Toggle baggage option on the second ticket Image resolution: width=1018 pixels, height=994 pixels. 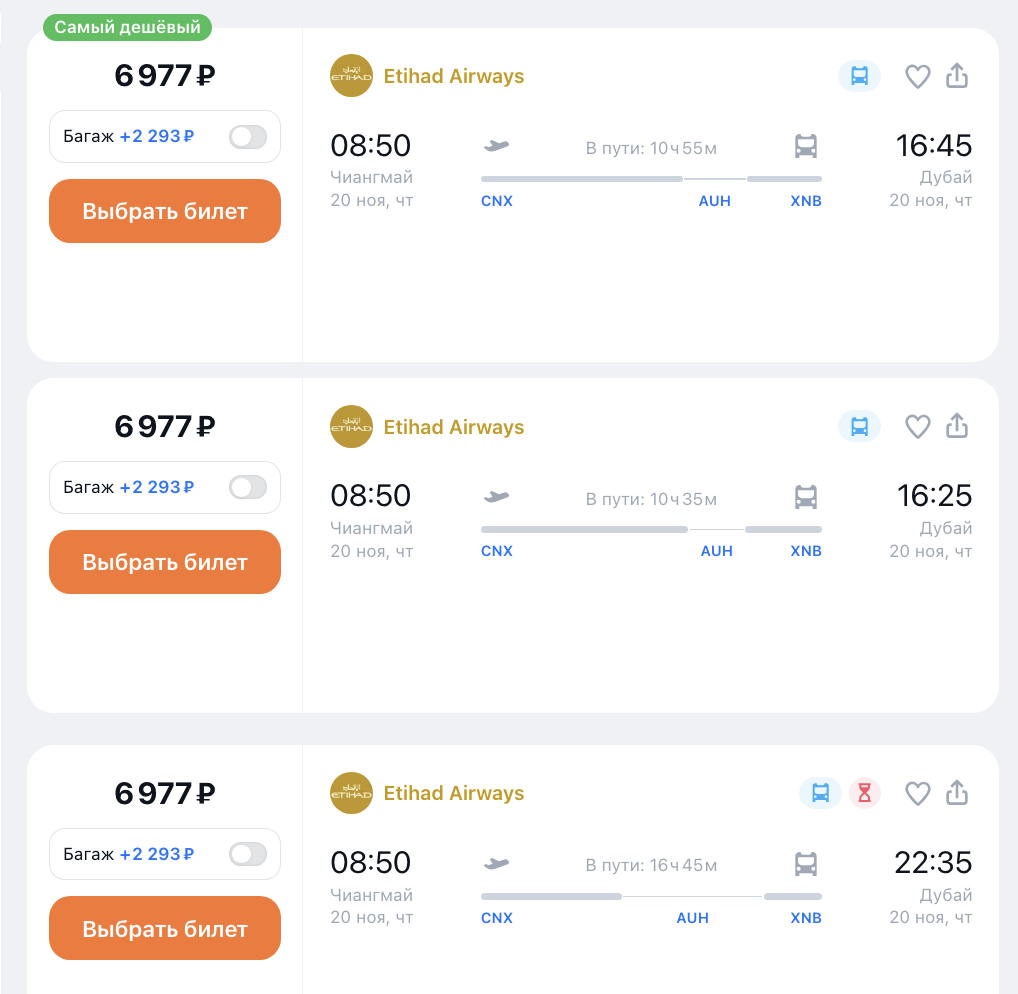(248, 487)
